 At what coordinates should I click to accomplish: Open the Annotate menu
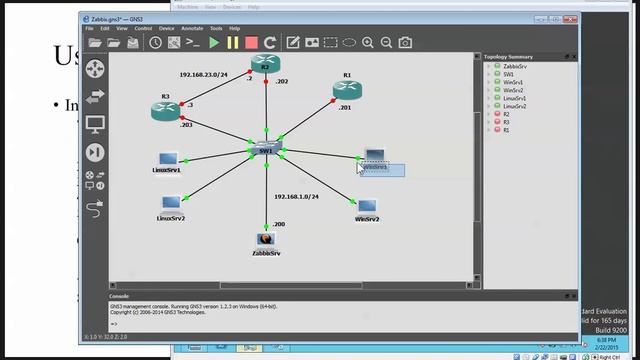click(192, 29)
